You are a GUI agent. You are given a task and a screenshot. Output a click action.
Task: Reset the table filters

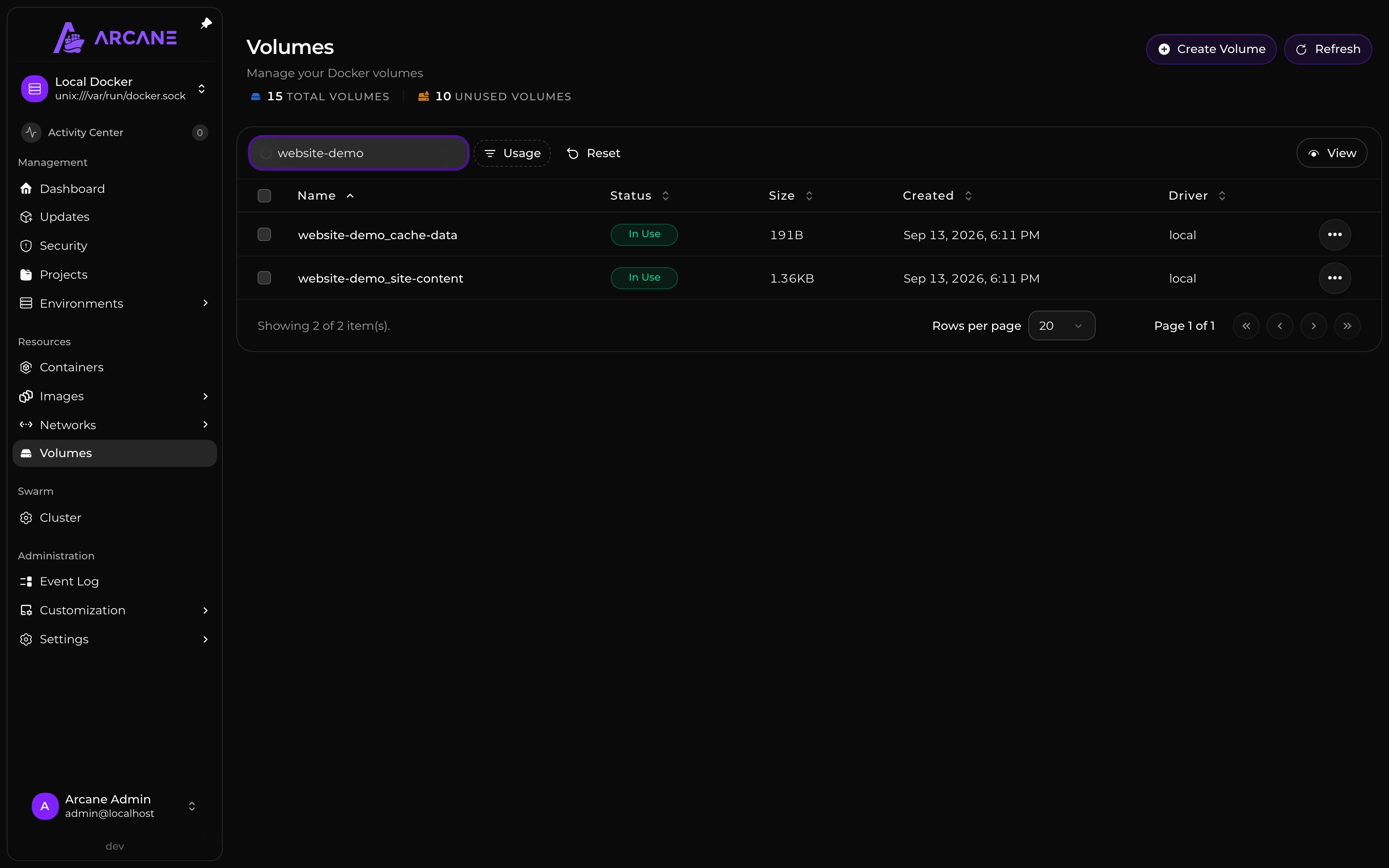coord(594,153)
